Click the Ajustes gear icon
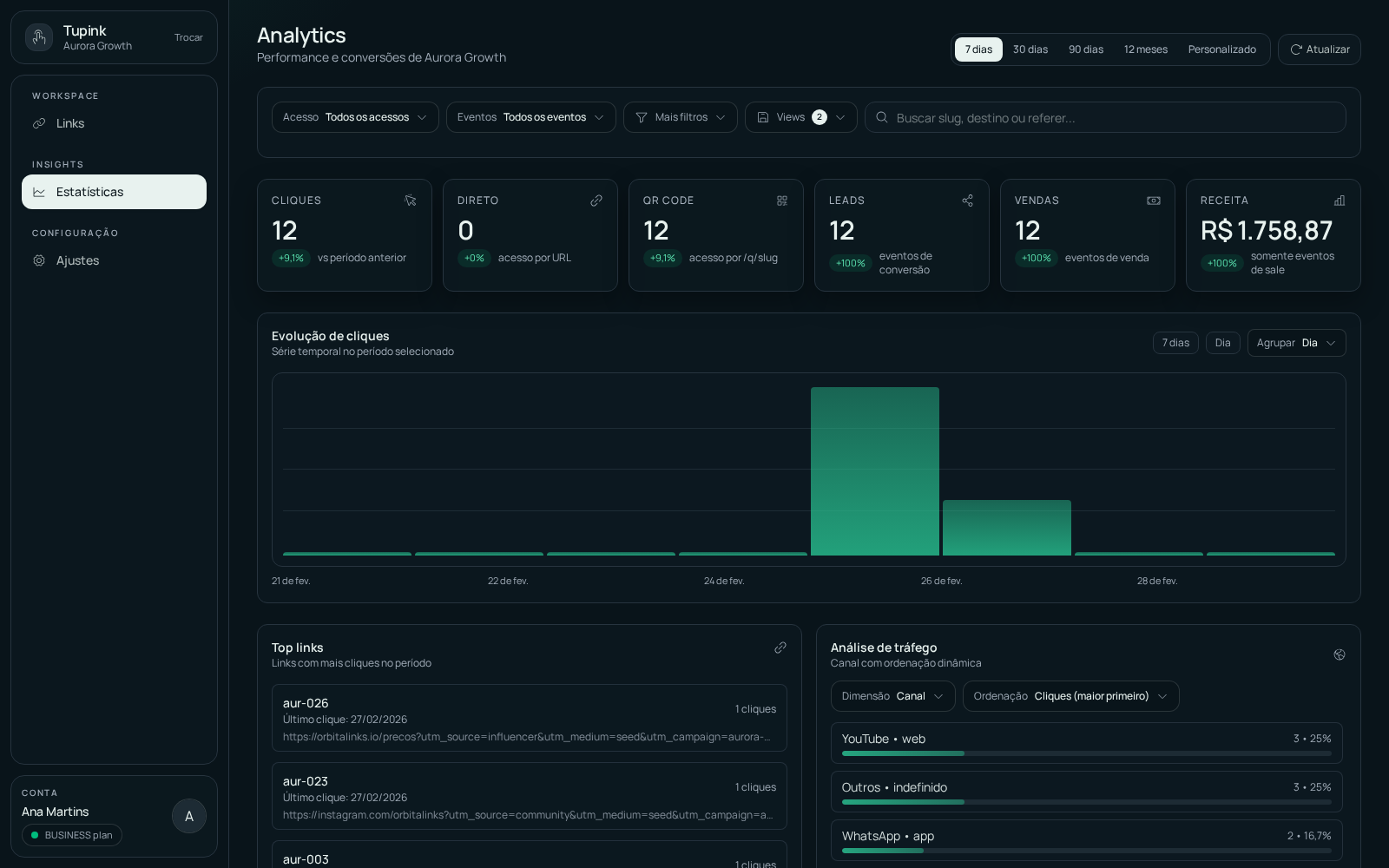Viewport: 1389px width, 868px height. (x=39, y=260)
